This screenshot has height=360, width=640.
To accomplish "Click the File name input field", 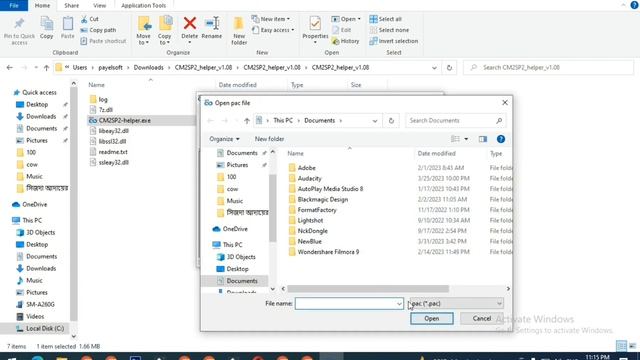I will pos(349,304).
